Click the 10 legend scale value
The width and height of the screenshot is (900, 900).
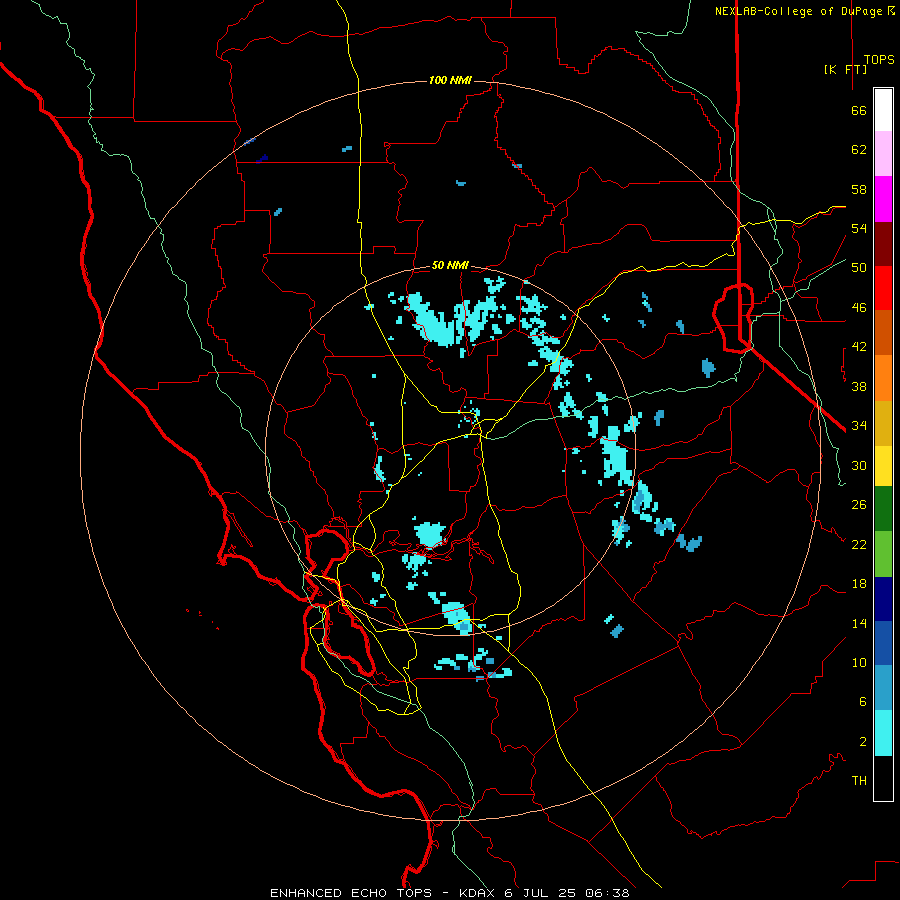click(x=859, y=663)
